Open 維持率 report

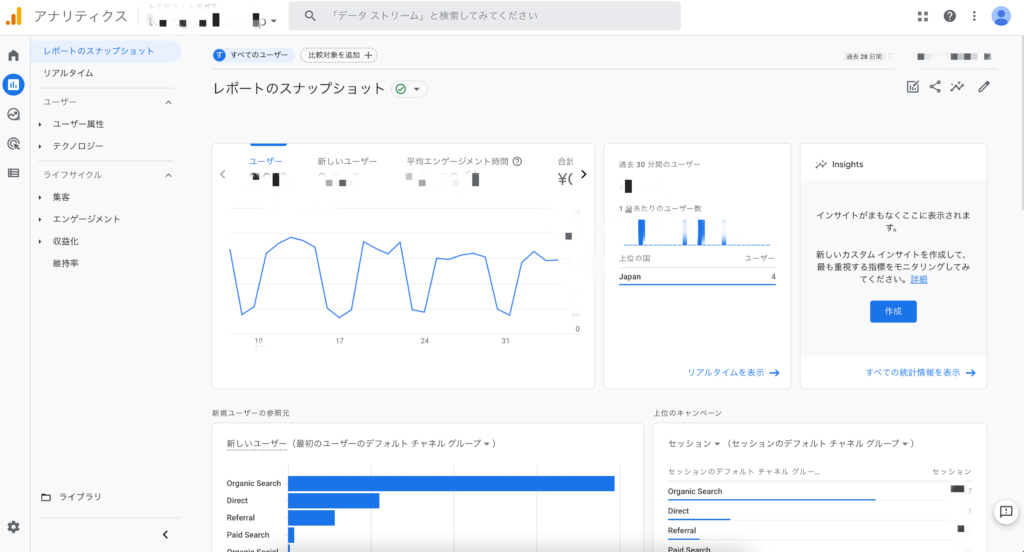point(65,264)
